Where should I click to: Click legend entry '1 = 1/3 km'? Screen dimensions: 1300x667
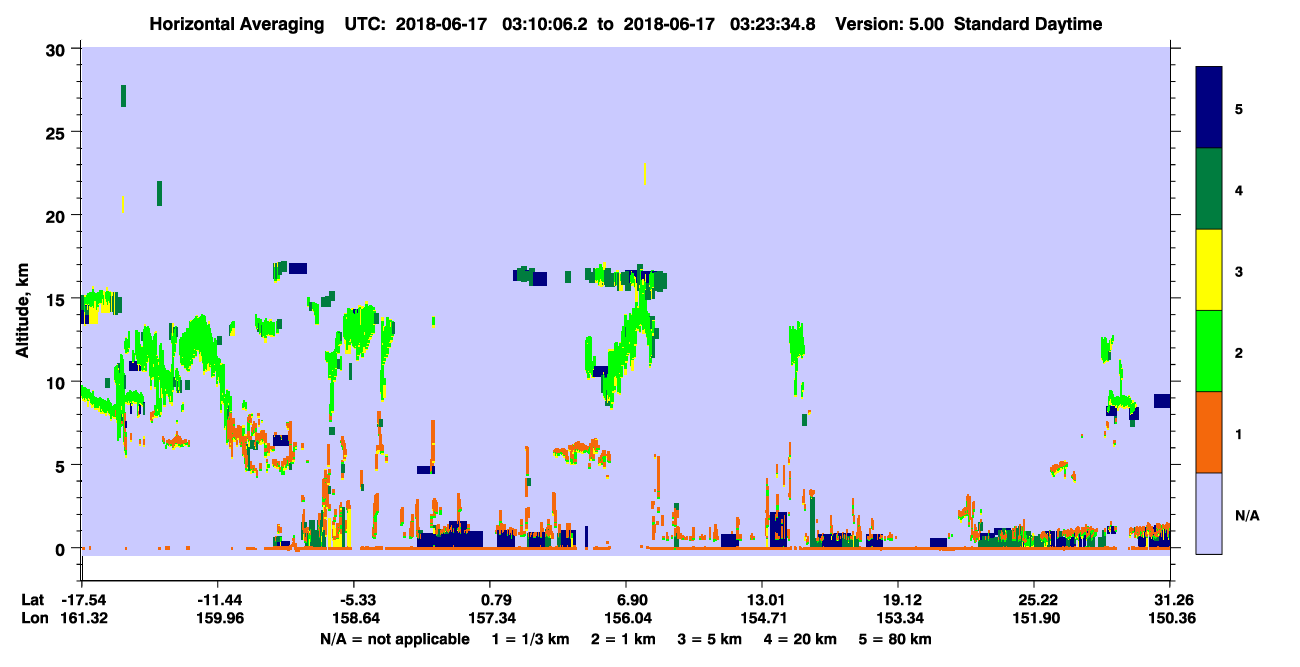click(532, 639)
